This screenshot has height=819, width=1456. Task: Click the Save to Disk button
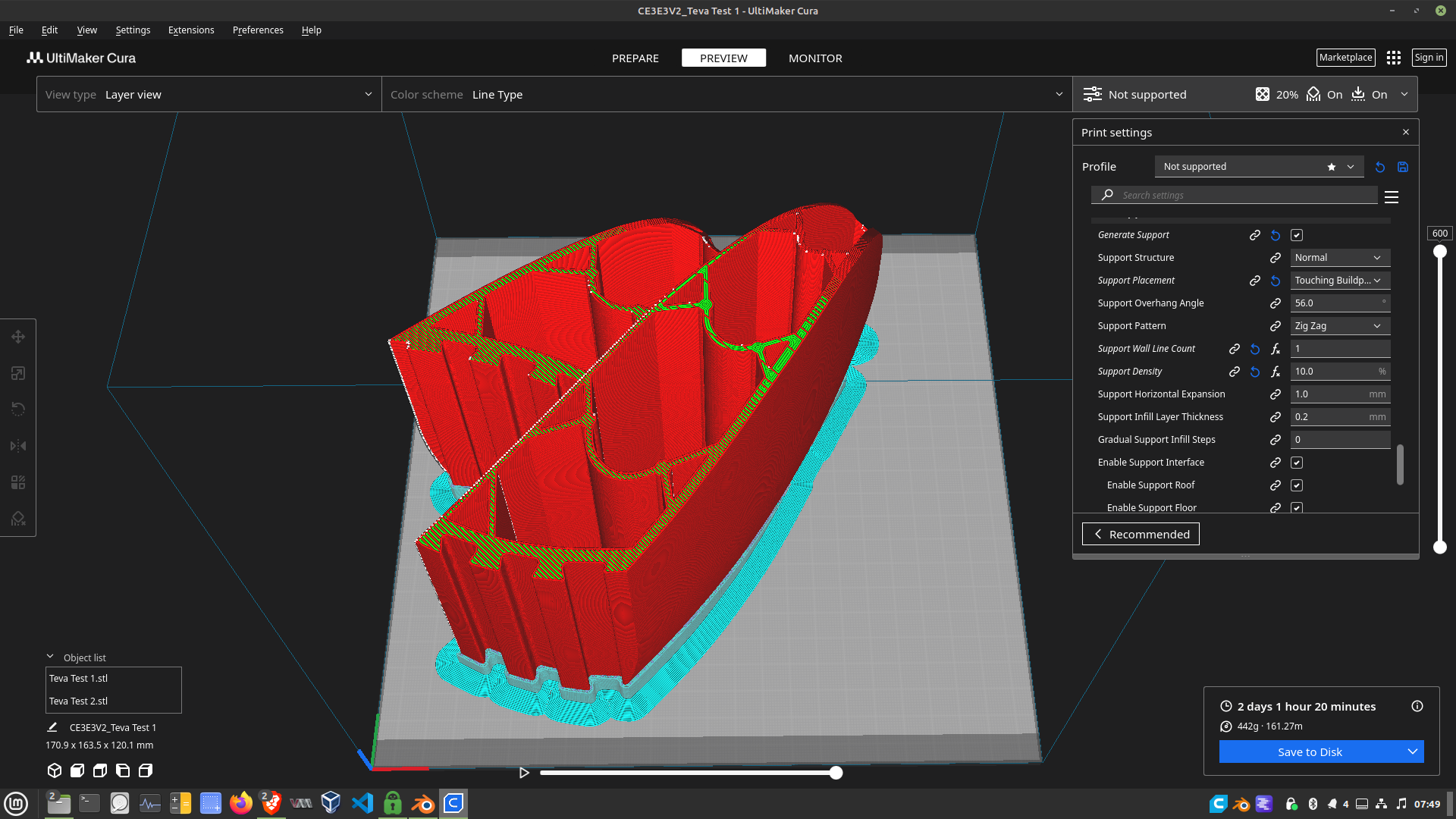click(x=1310, y=752)
